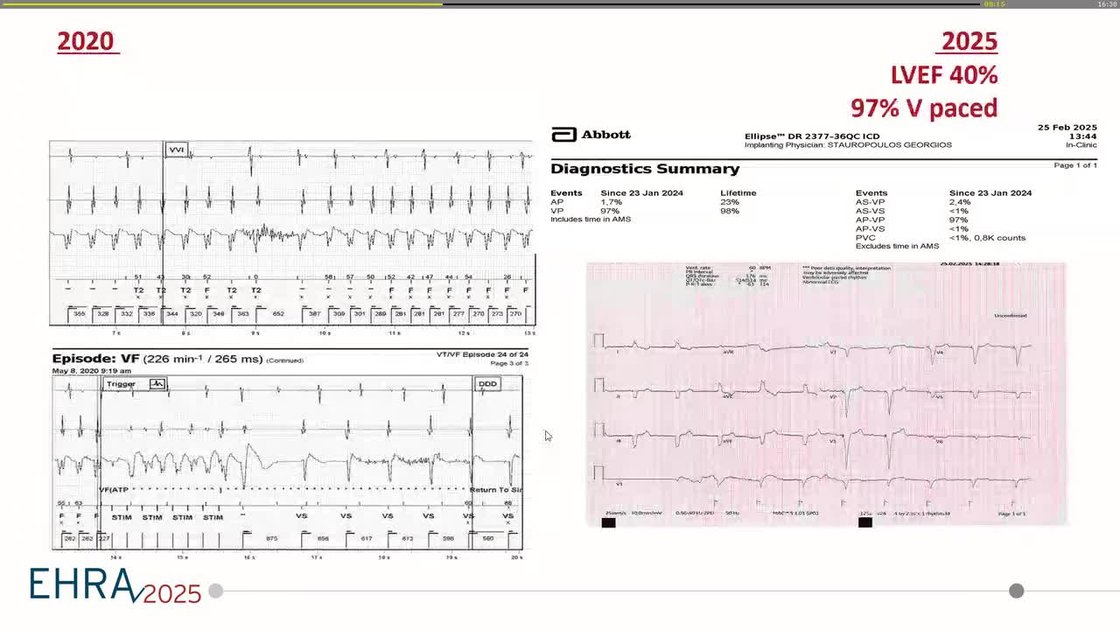Click the red 2020 heading
The width and height of the screenshot is (1120, 630).
click(x=86, y=41)
